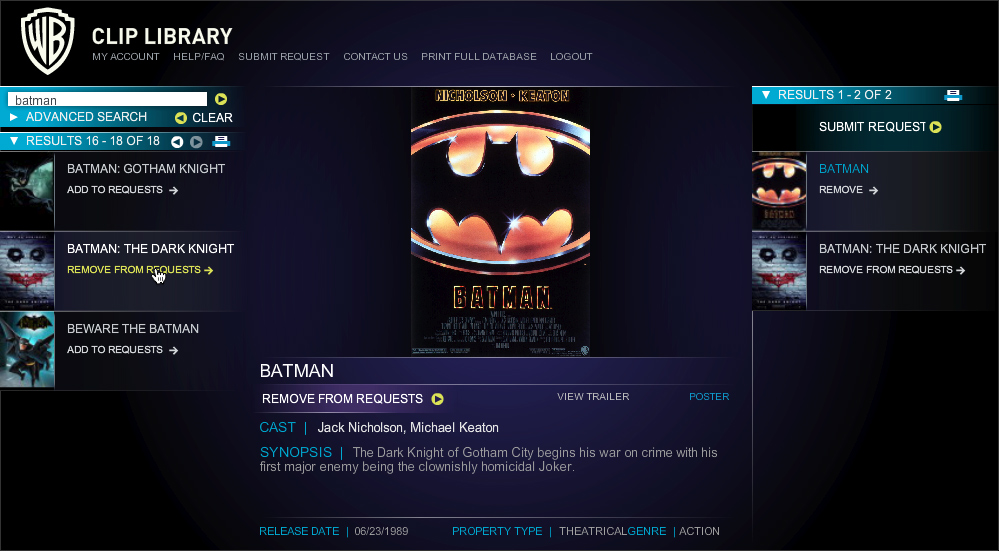Click THEATRICAL property type value
The width and height of the screenshot is (999, 551).
point(593,531)
